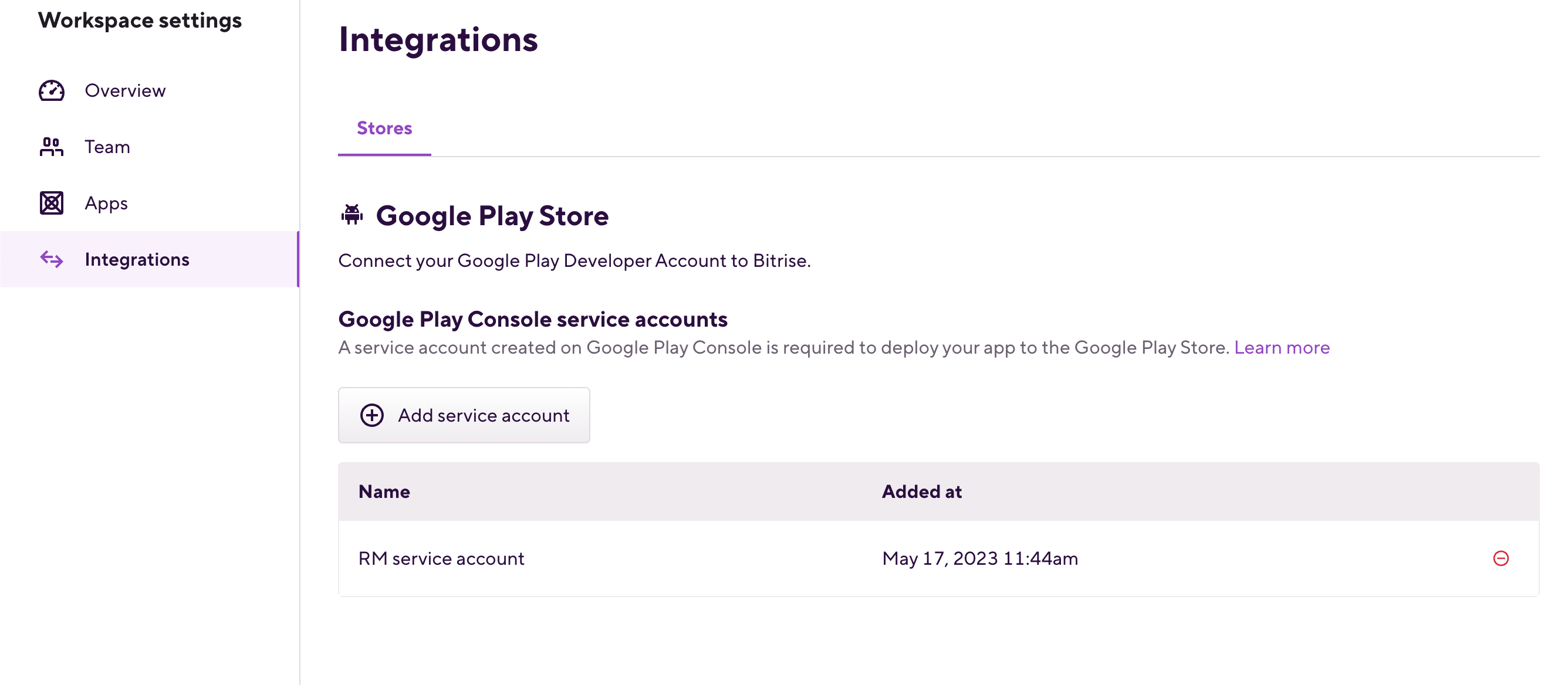1568x685 pixels.
Task: Click the Workspace settings heading
Action: pyautogui.click(x=140, y=19)
